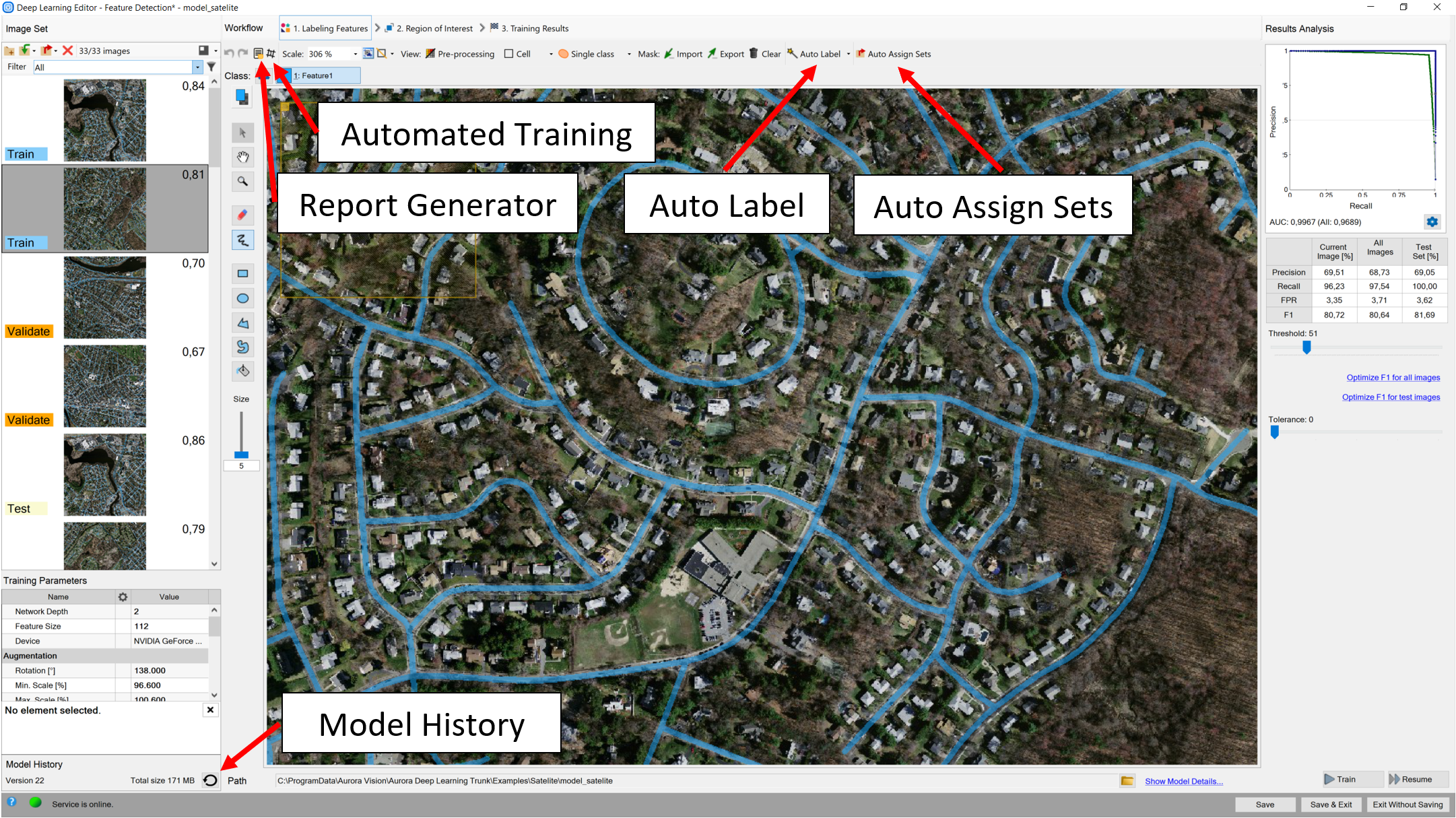The image size is (1456, 818).
Task: Click the Automated Training icon
Action: [x=271, y=53]
